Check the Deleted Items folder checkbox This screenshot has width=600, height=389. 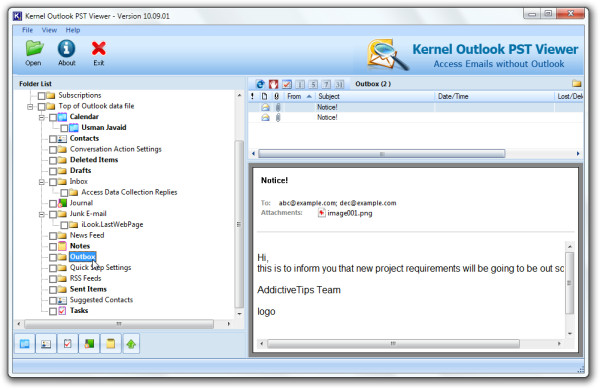pyautogui.click(x=53, y=161)
